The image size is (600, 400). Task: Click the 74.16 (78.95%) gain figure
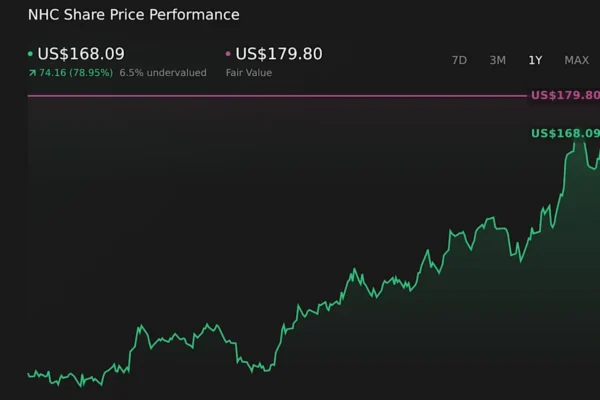click(x=77, y=73)
